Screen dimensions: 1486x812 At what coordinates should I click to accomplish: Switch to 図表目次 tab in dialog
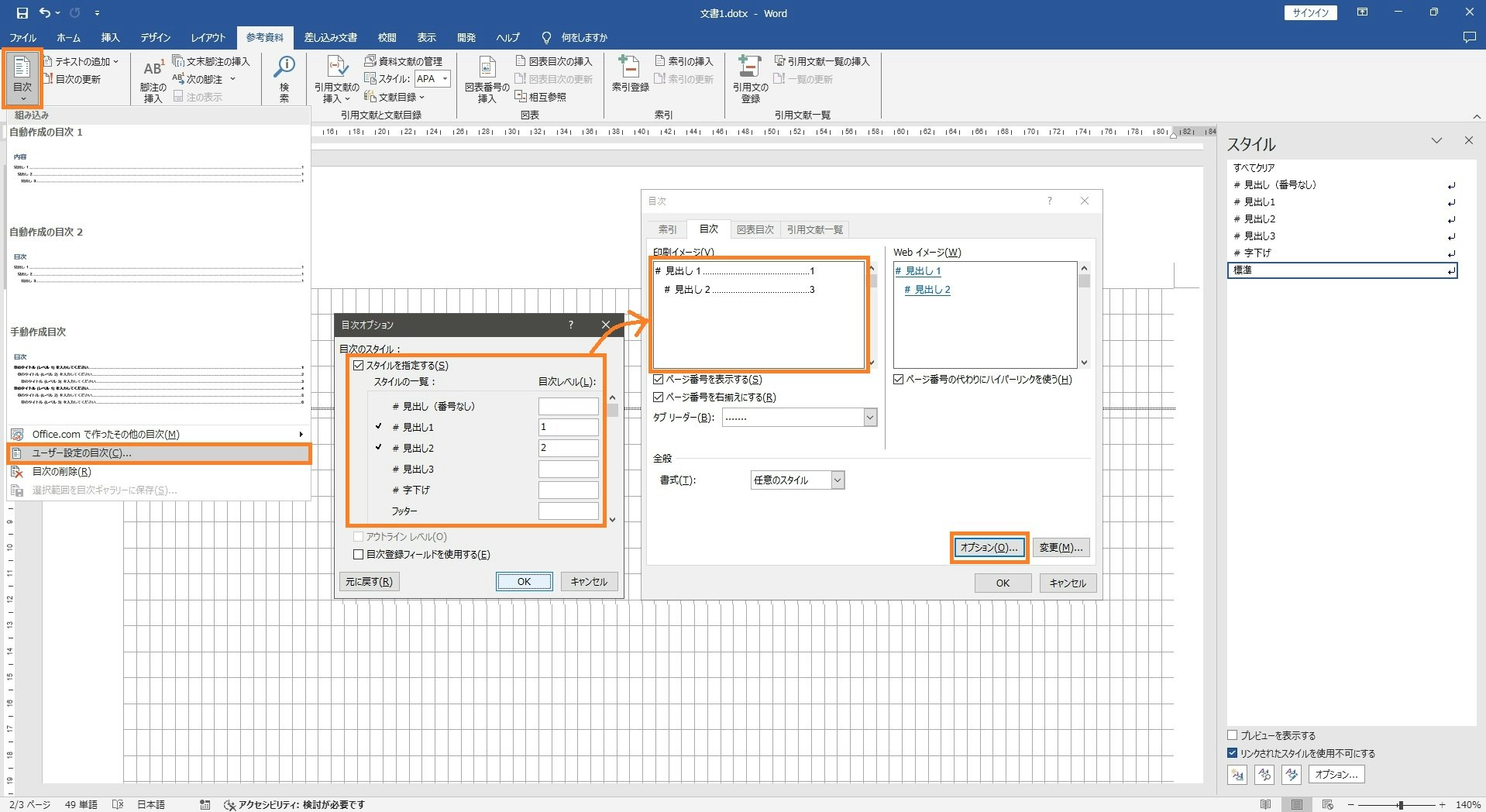[755, 229]
